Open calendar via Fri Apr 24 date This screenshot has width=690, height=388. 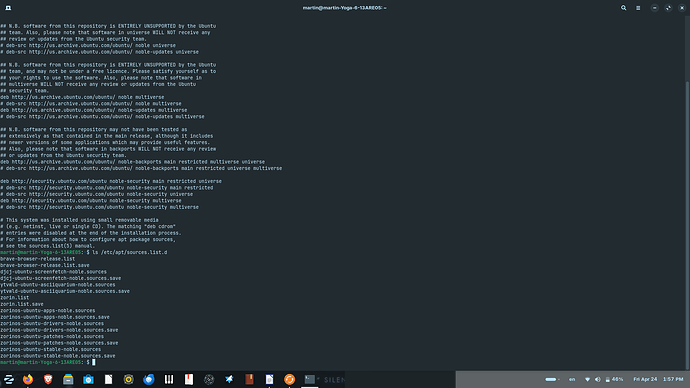[x=645, y=379]
